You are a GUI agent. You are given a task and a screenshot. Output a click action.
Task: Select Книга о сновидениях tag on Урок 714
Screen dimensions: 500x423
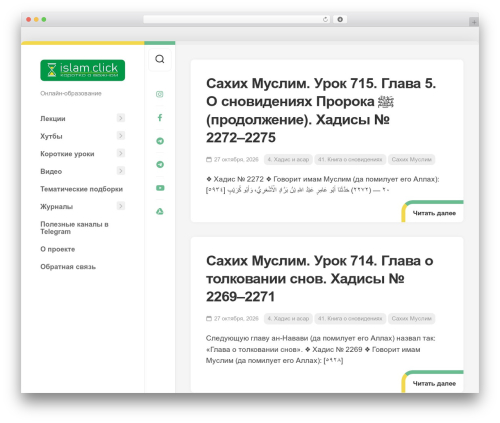coord(350,318)
